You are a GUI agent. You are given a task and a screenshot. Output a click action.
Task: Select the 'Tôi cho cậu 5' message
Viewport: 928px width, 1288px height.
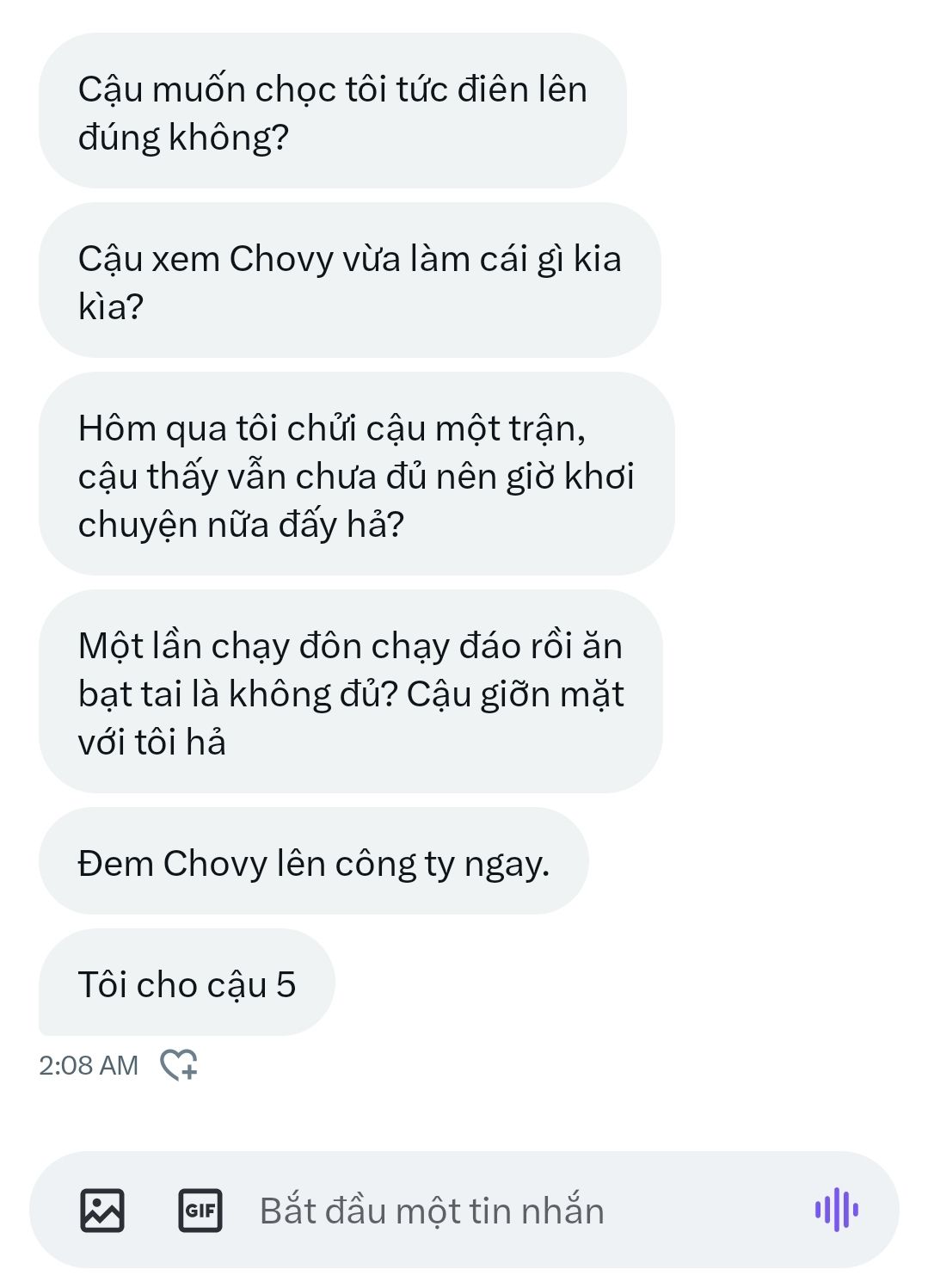(x=187, y=983)
